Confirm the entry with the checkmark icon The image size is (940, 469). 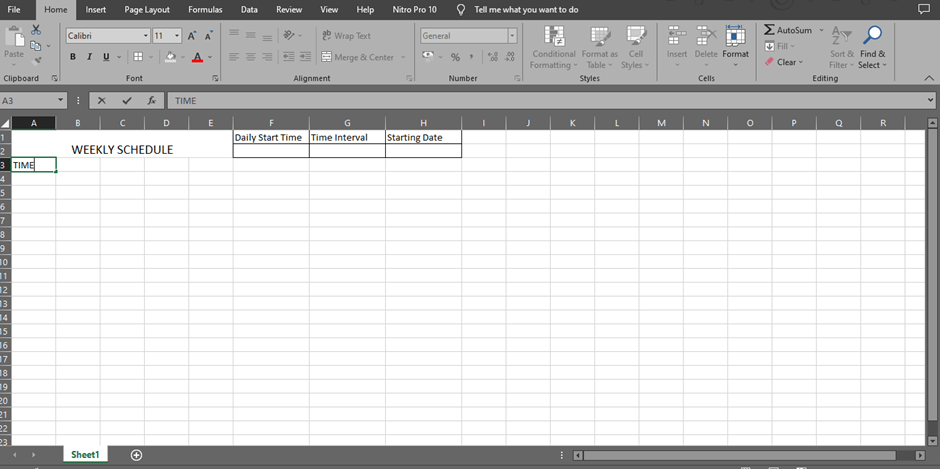click(126, 101)
